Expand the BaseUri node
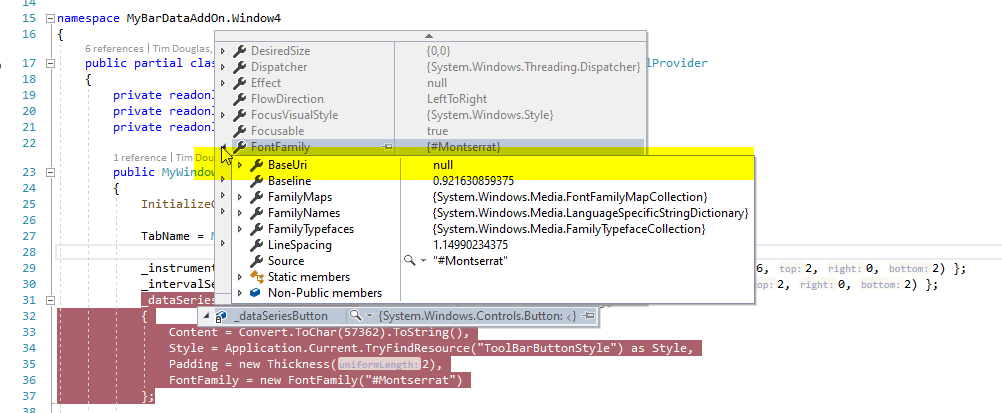The height and width of the screenshot is (413, 1002). click(x=240, y=165)
